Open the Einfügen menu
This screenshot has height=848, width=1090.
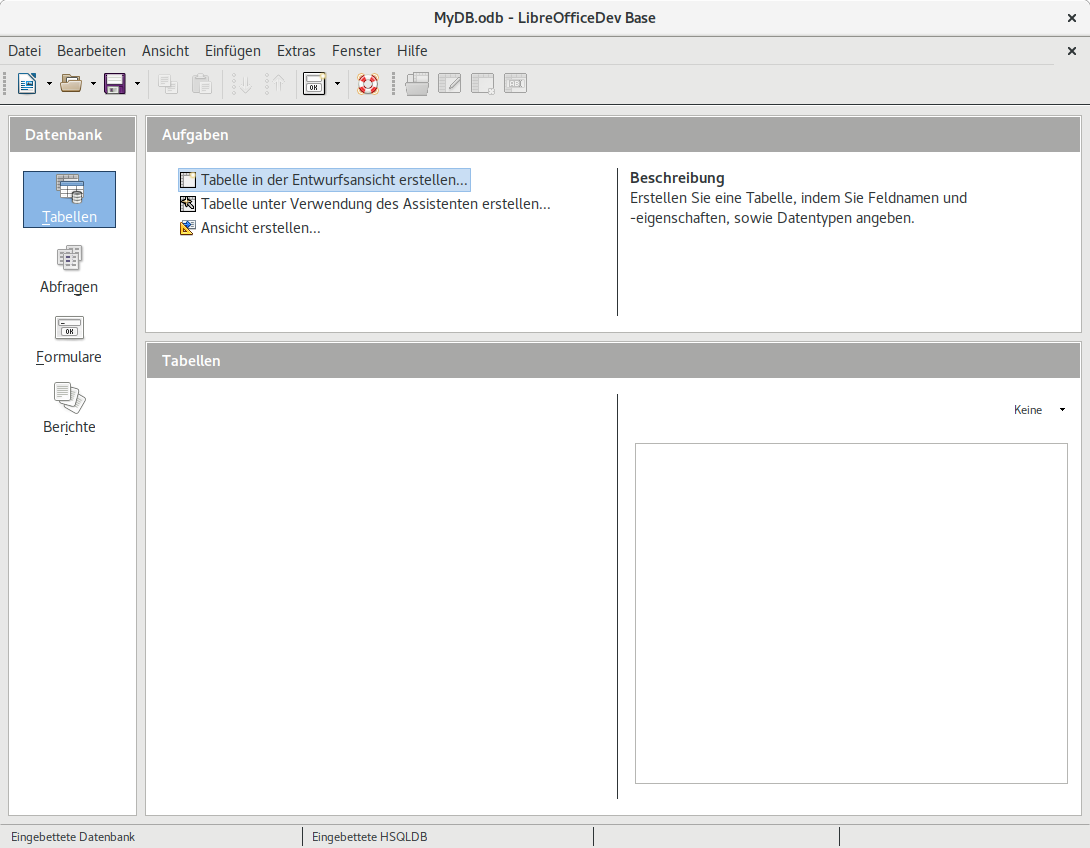(x=233, y=51)
